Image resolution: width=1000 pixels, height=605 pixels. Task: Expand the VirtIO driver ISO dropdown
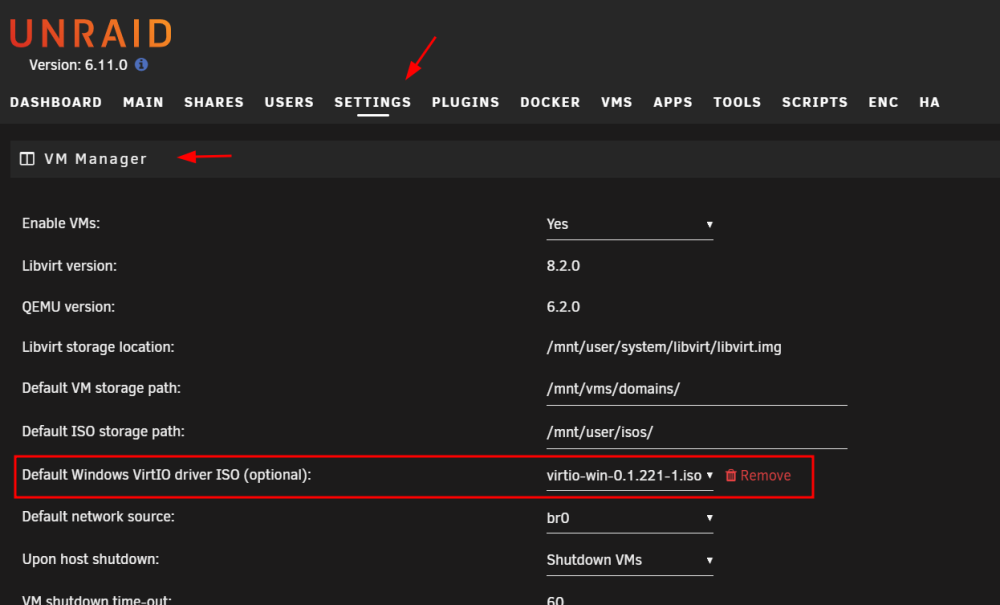(x=629, y=476)
